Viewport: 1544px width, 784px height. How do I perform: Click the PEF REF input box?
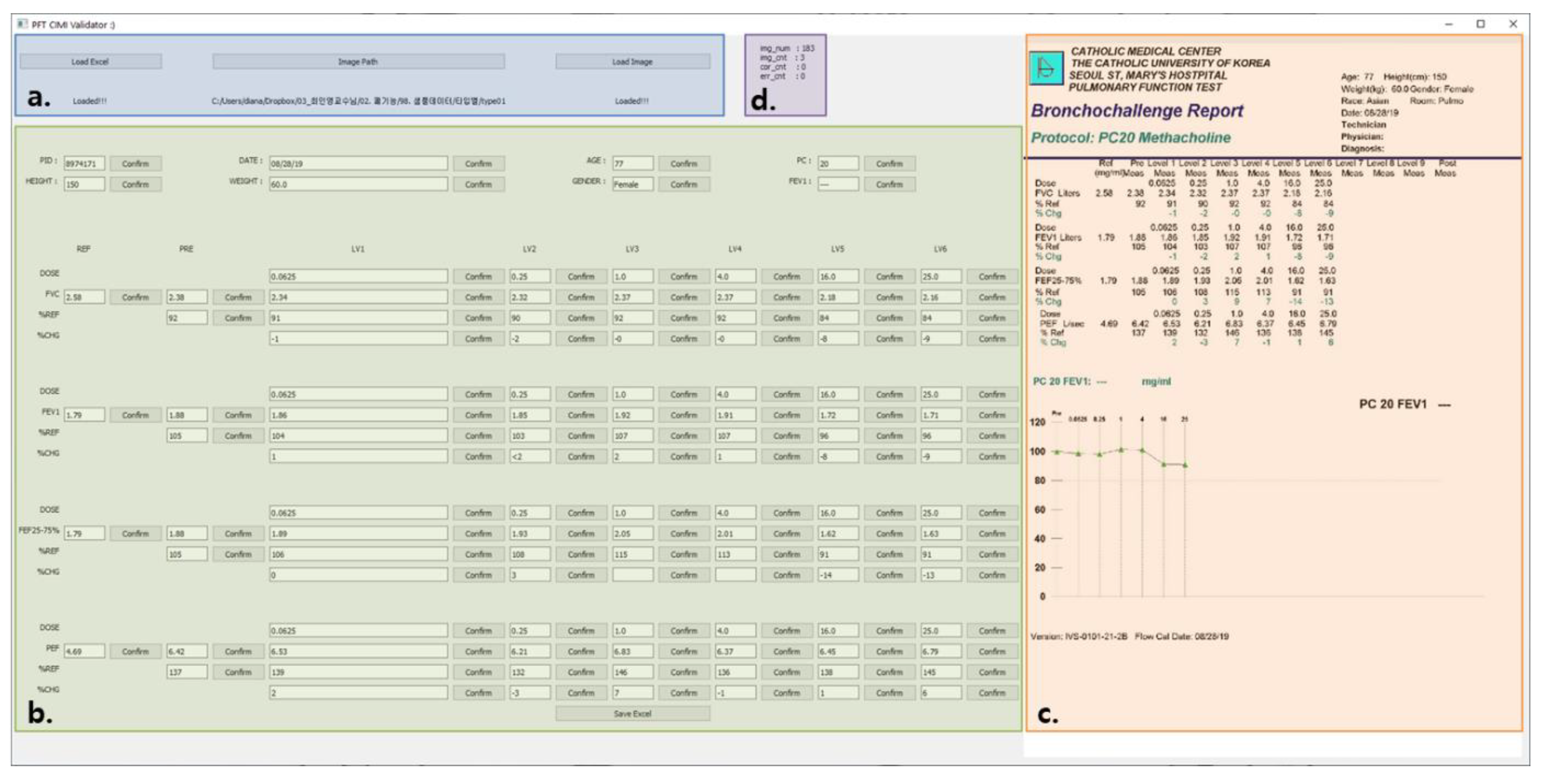(x=84, y=651)
